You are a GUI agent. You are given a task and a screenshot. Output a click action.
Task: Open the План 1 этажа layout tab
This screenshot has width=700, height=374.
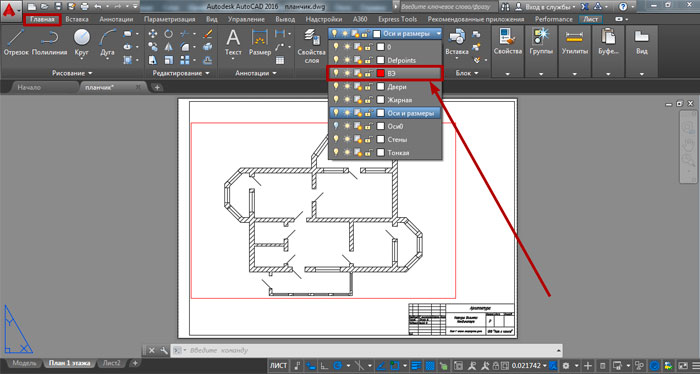69,363
